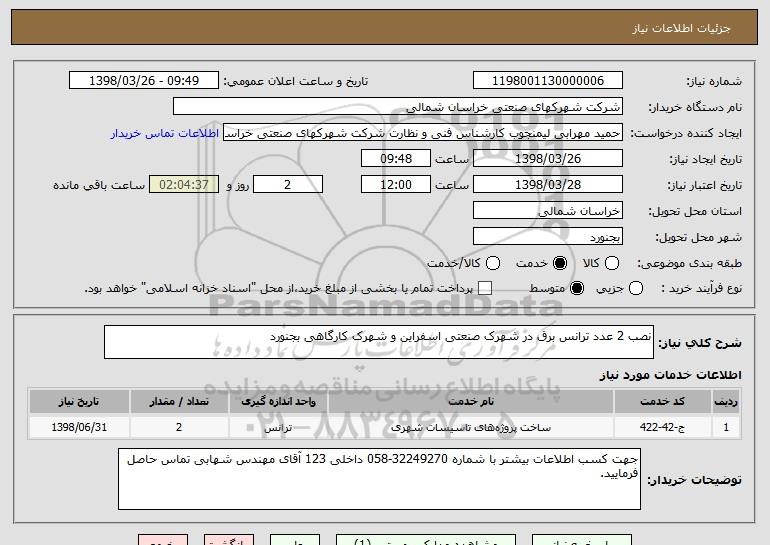The height and width of the screenshot is (545, 770).
Task: Choose the متوسط purchase process option
Action: pyautogui.click(x=577, y=288)
